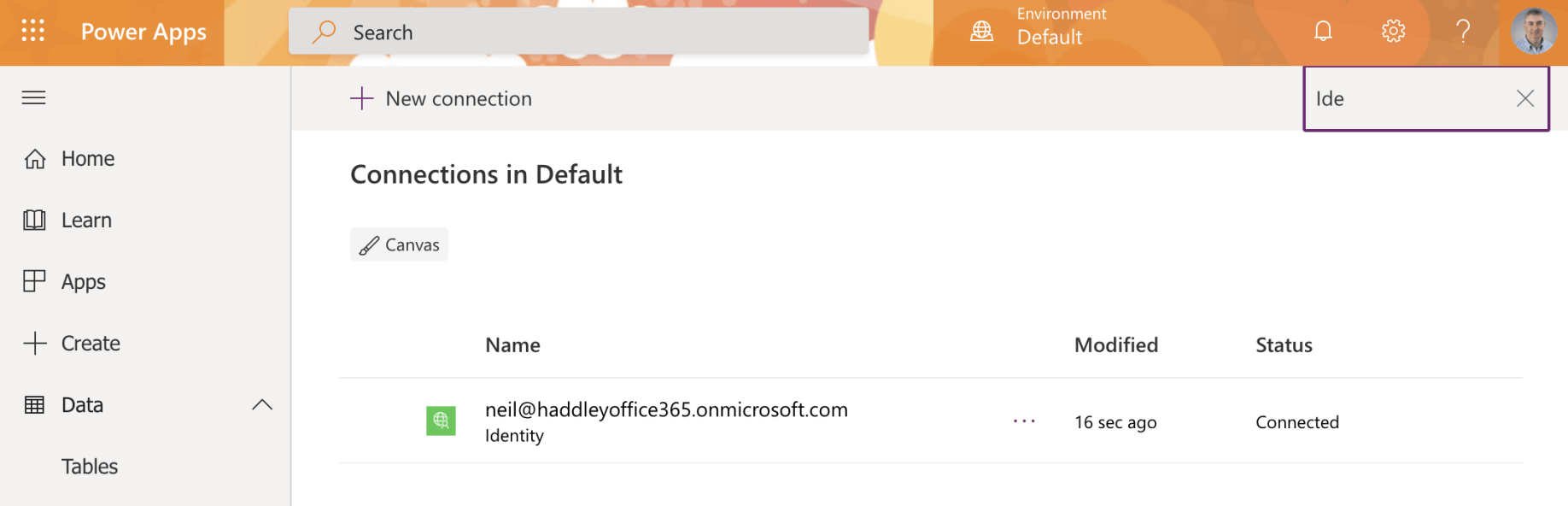Open the user profile picture

point(1533,32)
